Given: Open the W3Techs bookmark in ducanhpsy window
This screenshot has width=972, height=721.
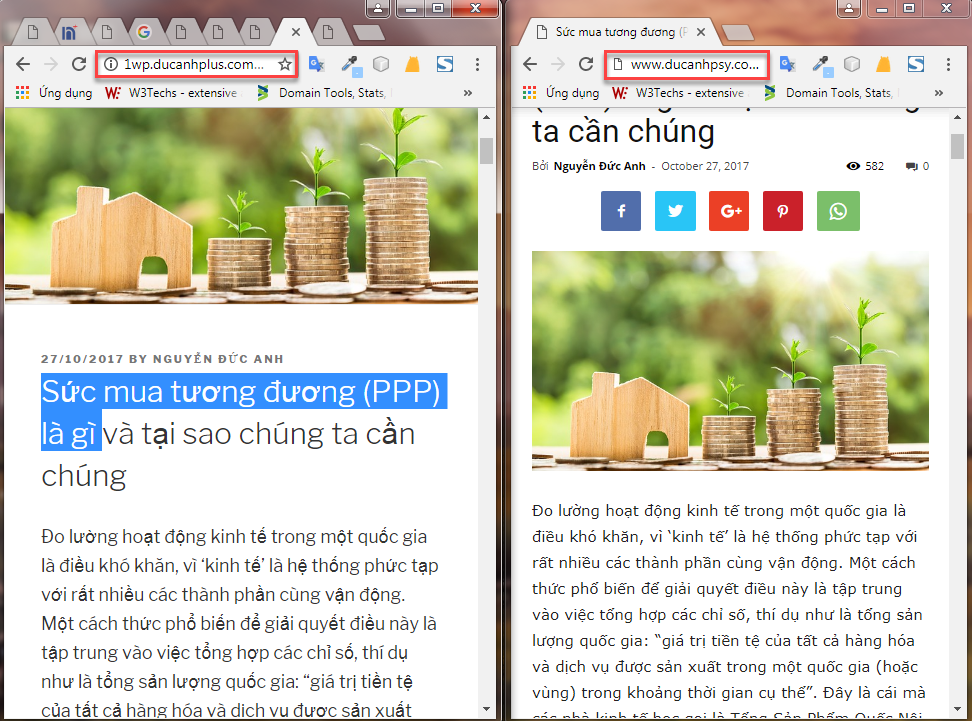Looking at the screenshot, I should pyautogui.click(x=677, y=93).
